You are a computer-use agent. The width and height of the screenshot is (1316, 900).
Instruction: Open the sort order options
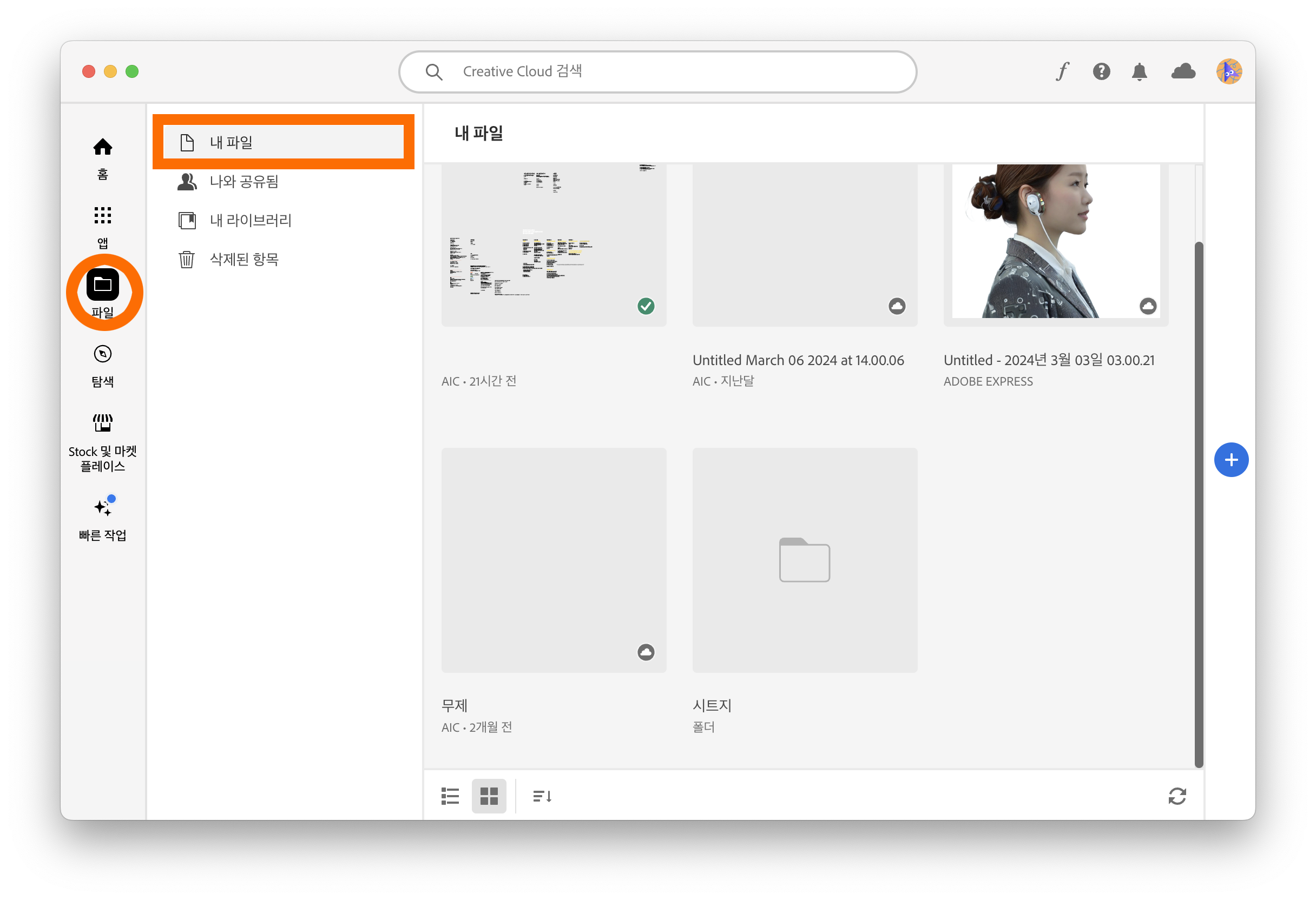click(541, 796)
